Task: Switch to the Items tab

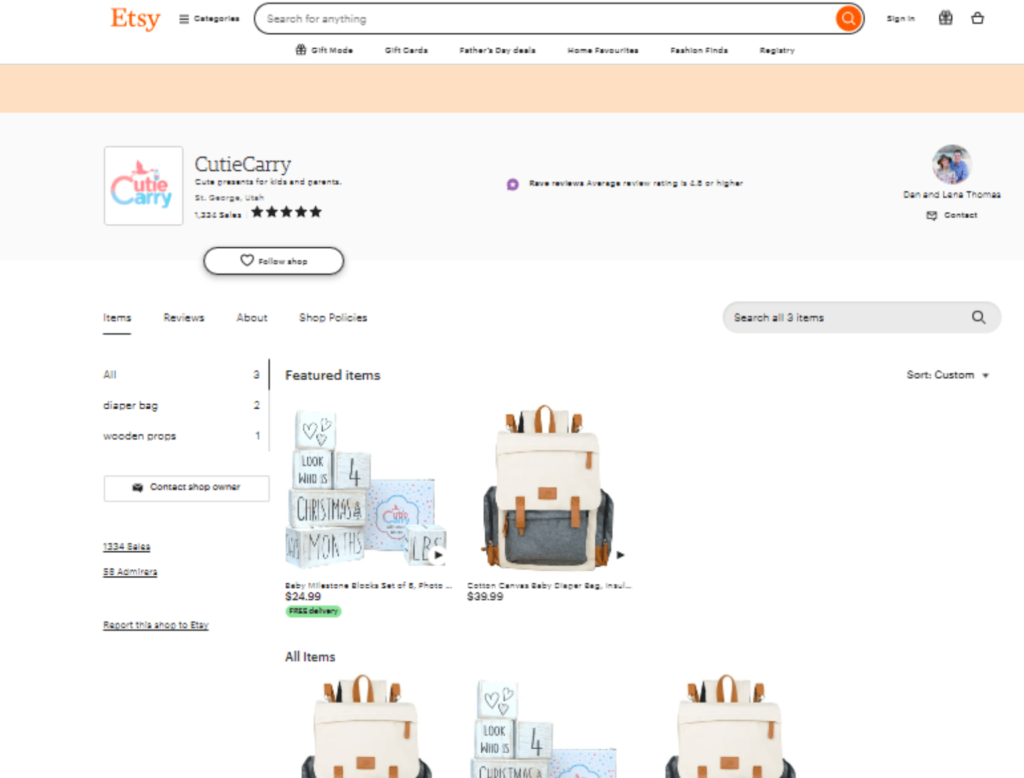Action: [x=117, y=317]
